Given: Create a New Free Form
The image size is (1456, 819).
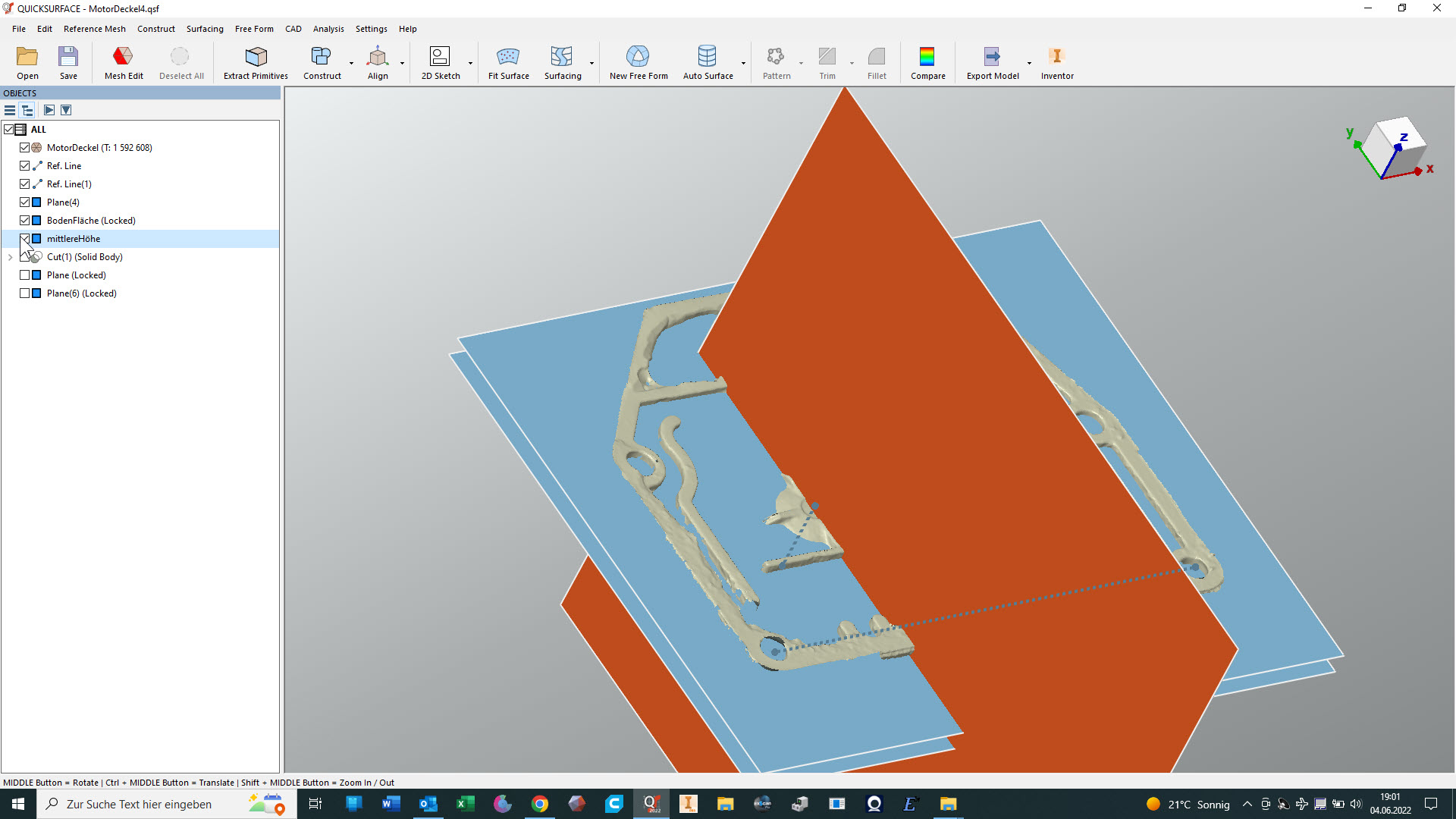Looking at the screenshot, I should point(638,62).
